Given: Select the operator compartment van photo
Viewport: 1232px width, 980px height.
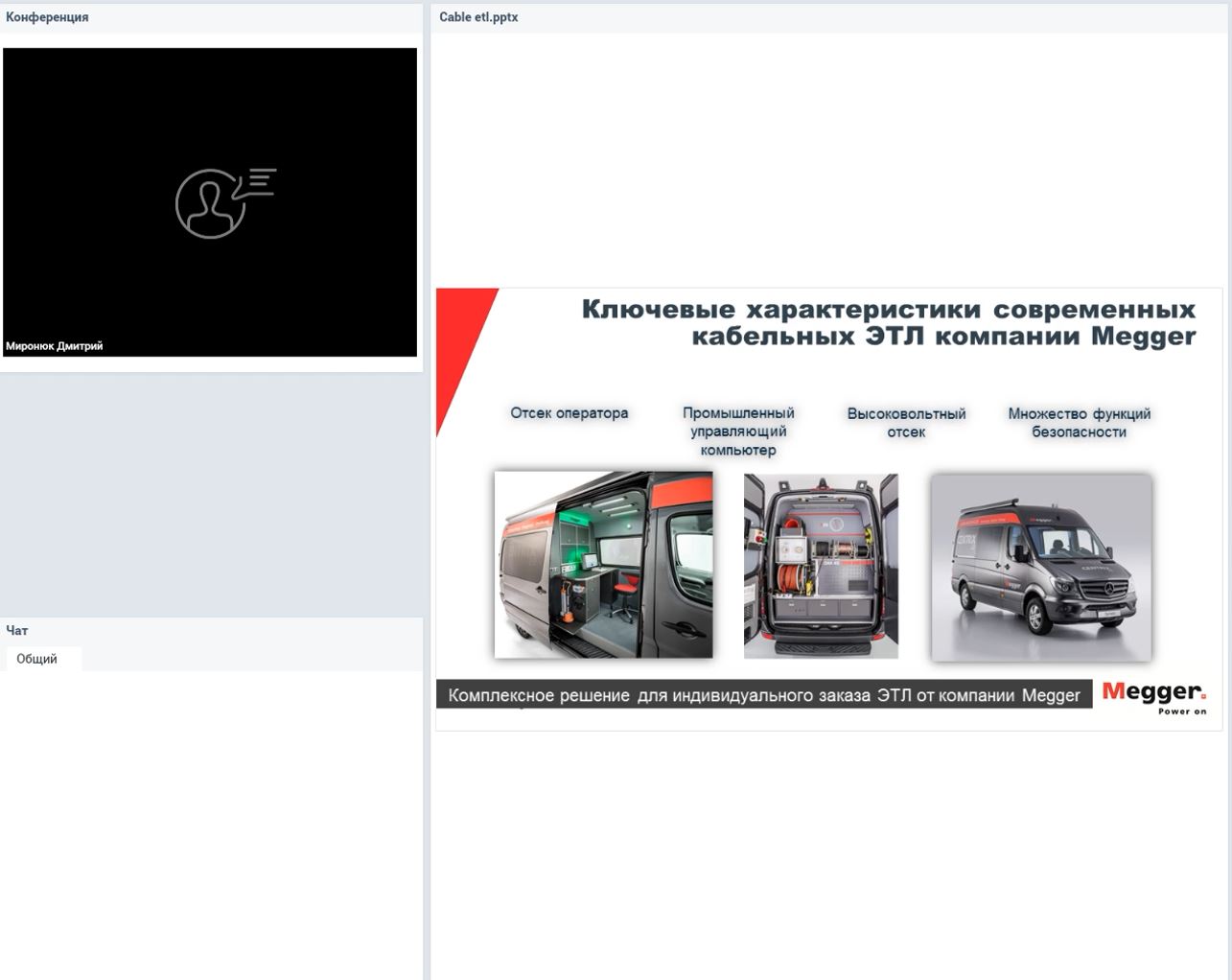Looking at the screenshot, I should (x=602, y=563).
